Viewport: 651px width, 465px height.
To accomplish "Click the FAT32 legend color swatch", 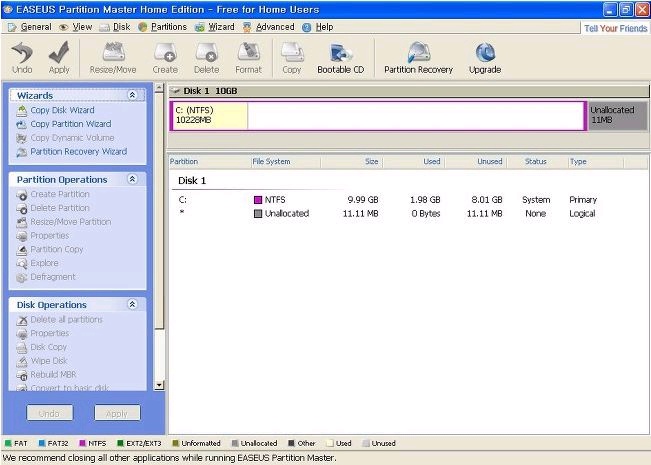I will pyautogui.click(x=42, y=443).
